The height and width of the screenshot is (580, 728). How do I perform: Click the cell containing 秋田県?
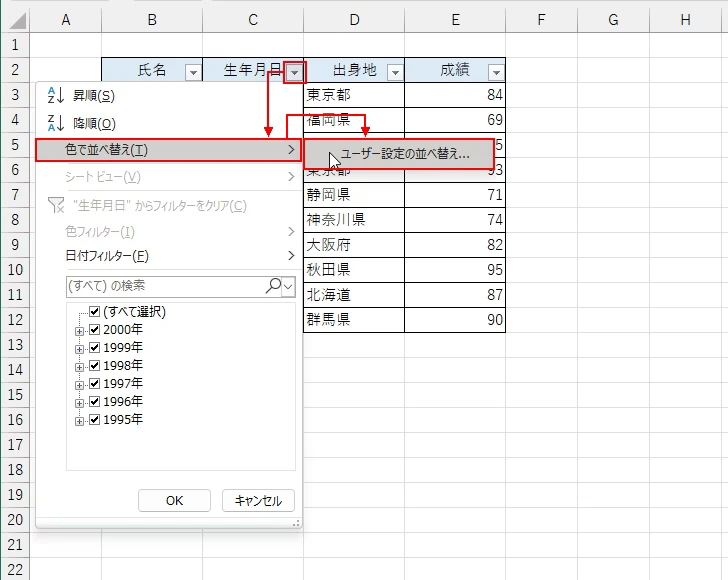354,270
